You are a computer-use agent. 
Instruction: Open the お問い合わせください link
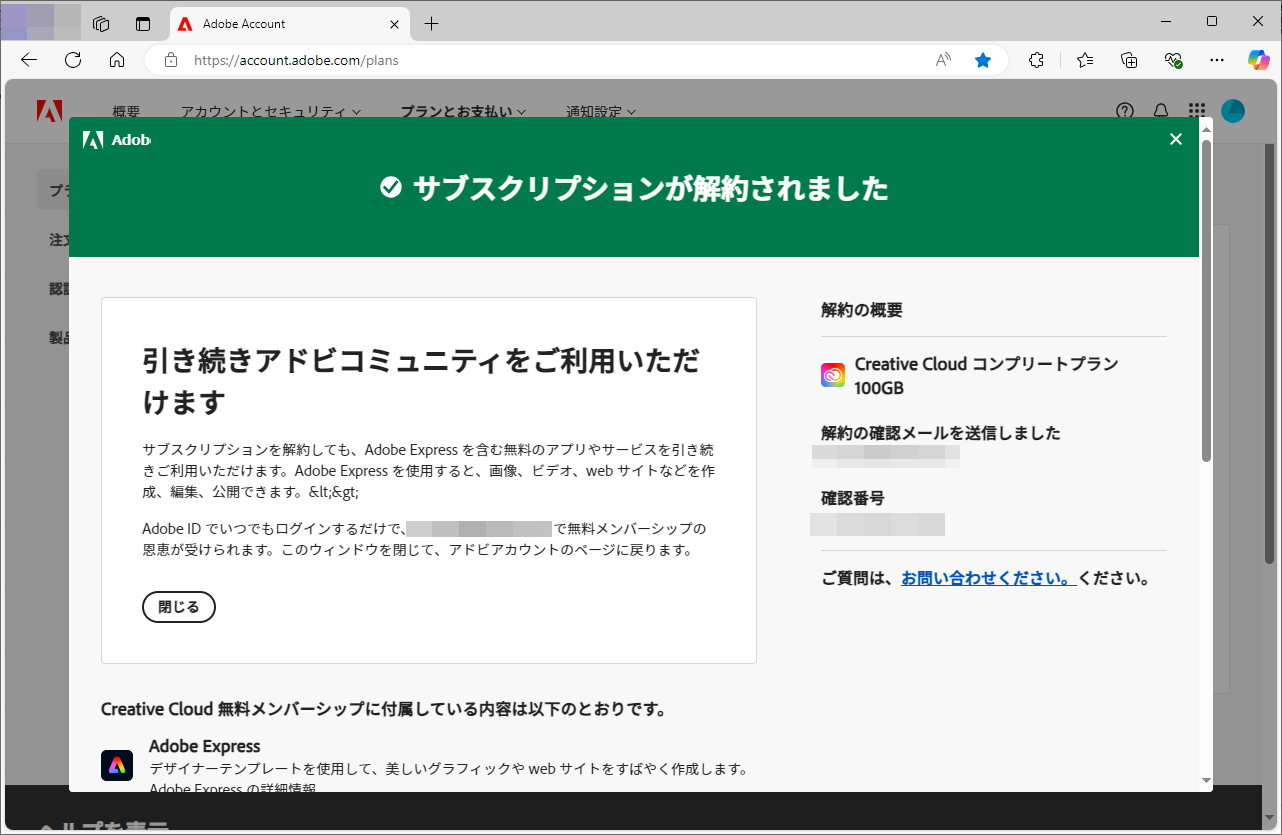pos(988,578)
